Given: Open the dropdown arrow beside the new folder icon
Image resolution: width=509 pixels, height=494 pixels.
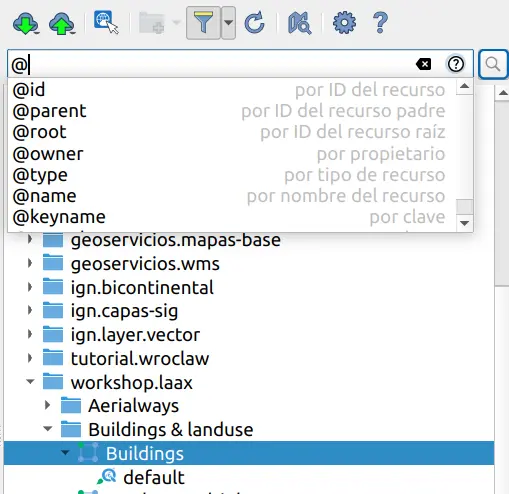Looking at the screenshot, I should 176,22.
